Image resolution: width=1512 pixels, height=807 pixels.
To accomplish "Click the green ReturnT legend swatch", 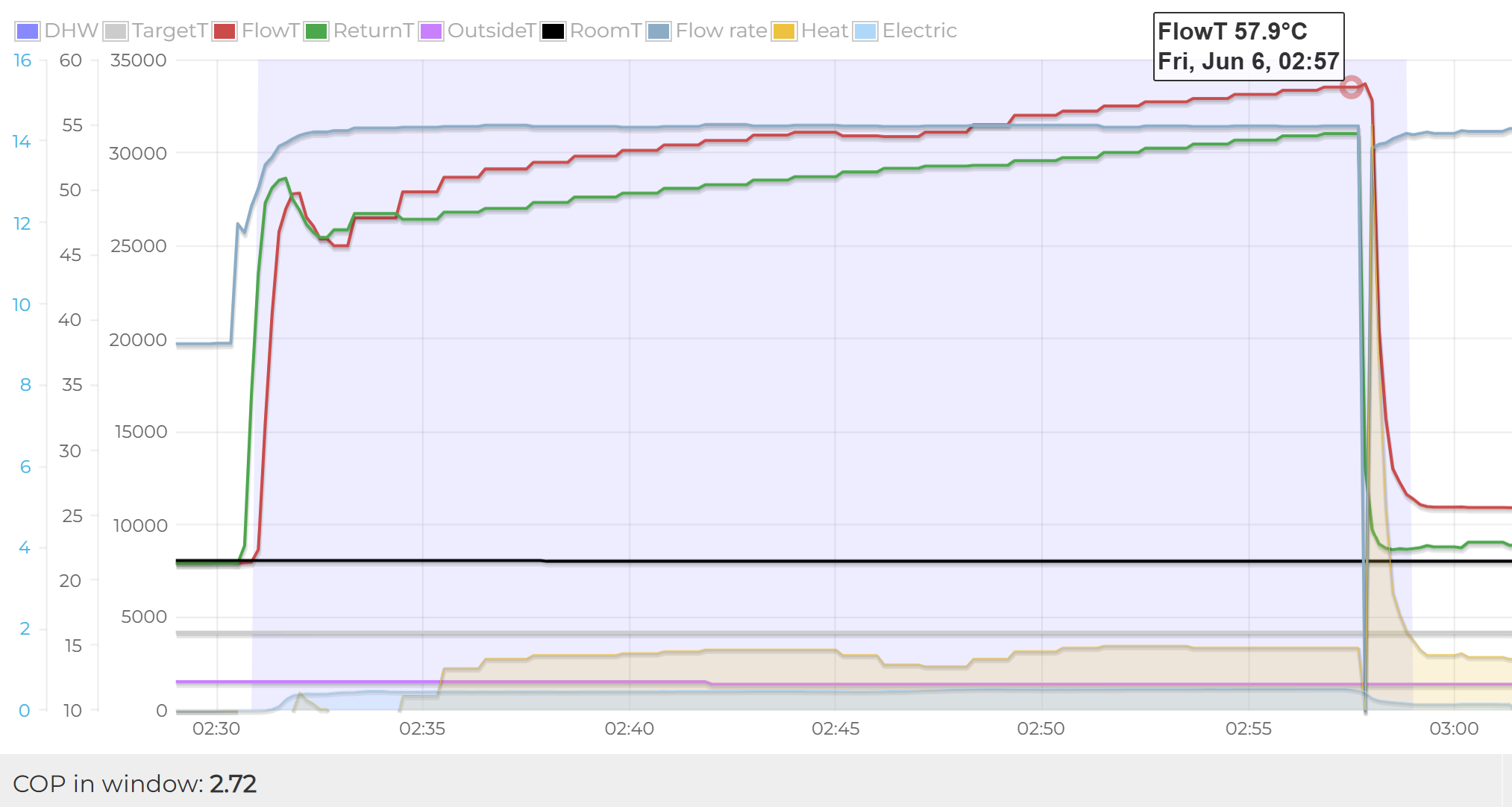I will tap(316, 31).
